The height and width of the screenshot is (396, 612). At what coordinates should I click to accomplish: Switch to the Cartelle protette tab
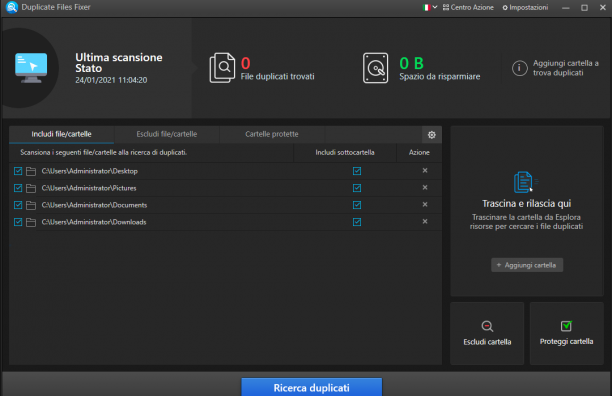tap(272, 134)
